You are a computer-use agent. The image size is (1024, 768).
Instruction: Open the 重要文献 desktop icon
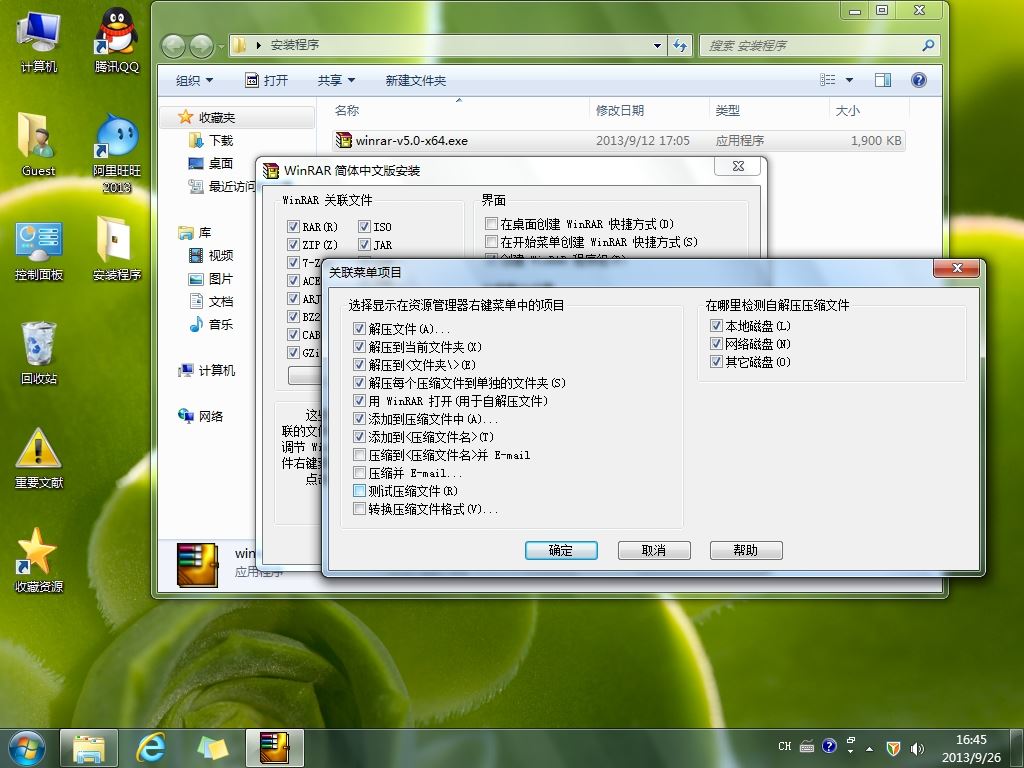coord(39,457)
